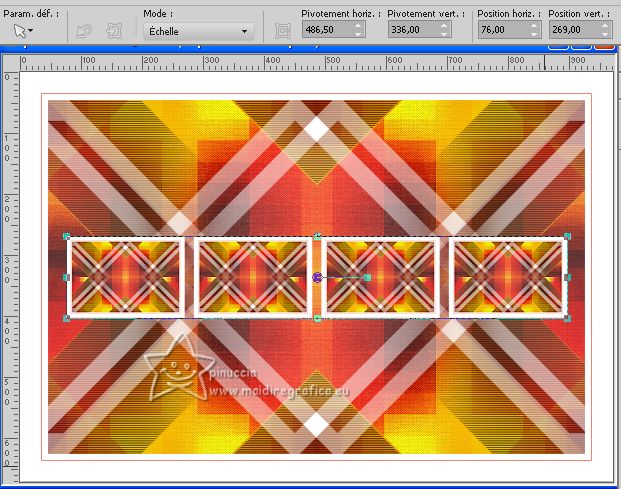This screenshot has height=489, width=621.
Task: Click the rotation handle right of the pivot
Action: (x=368, y=278)
